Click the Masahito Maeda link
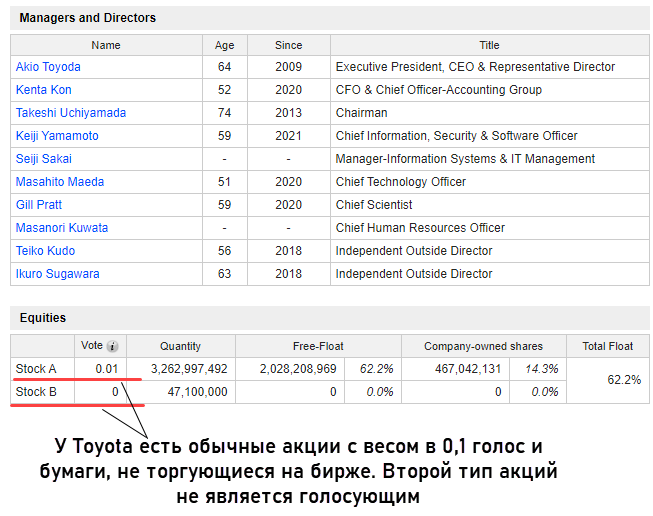 tap(60, 182)
